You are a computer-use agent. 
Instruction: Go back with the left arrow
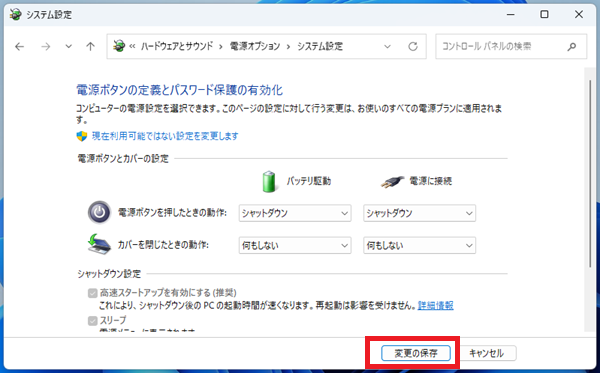pyautogui.click(x=20, y=47)
